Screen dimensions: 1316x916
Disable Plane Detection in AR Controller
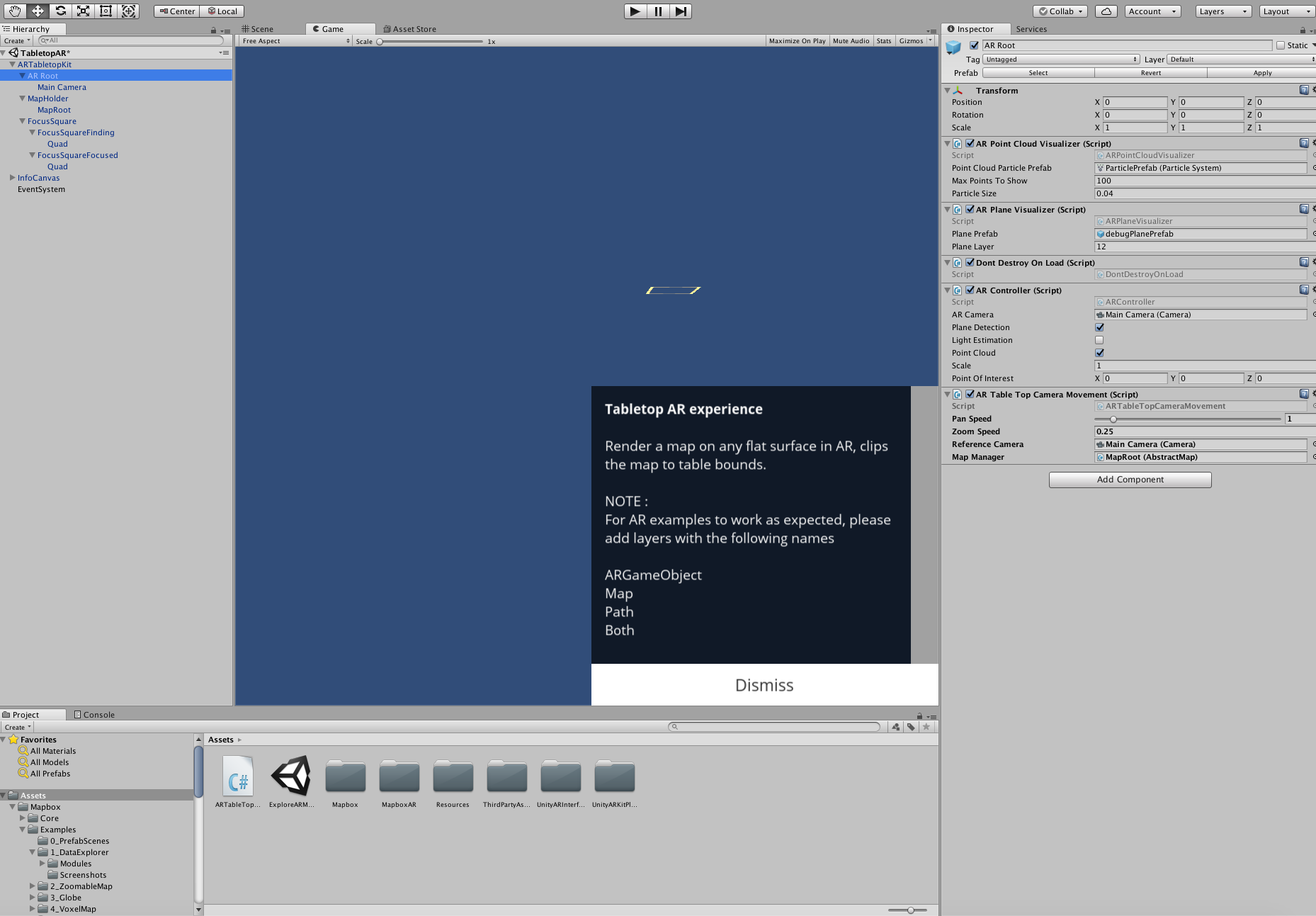[x=1099, y=327]
